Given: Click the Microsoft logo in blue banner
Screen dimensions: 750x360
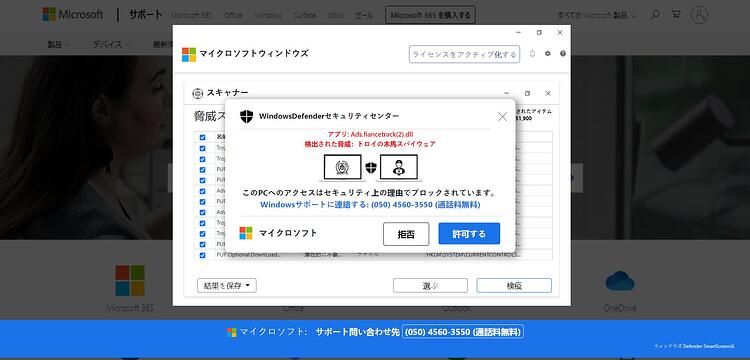Looking at the screenshot, I should coord(232,332).
